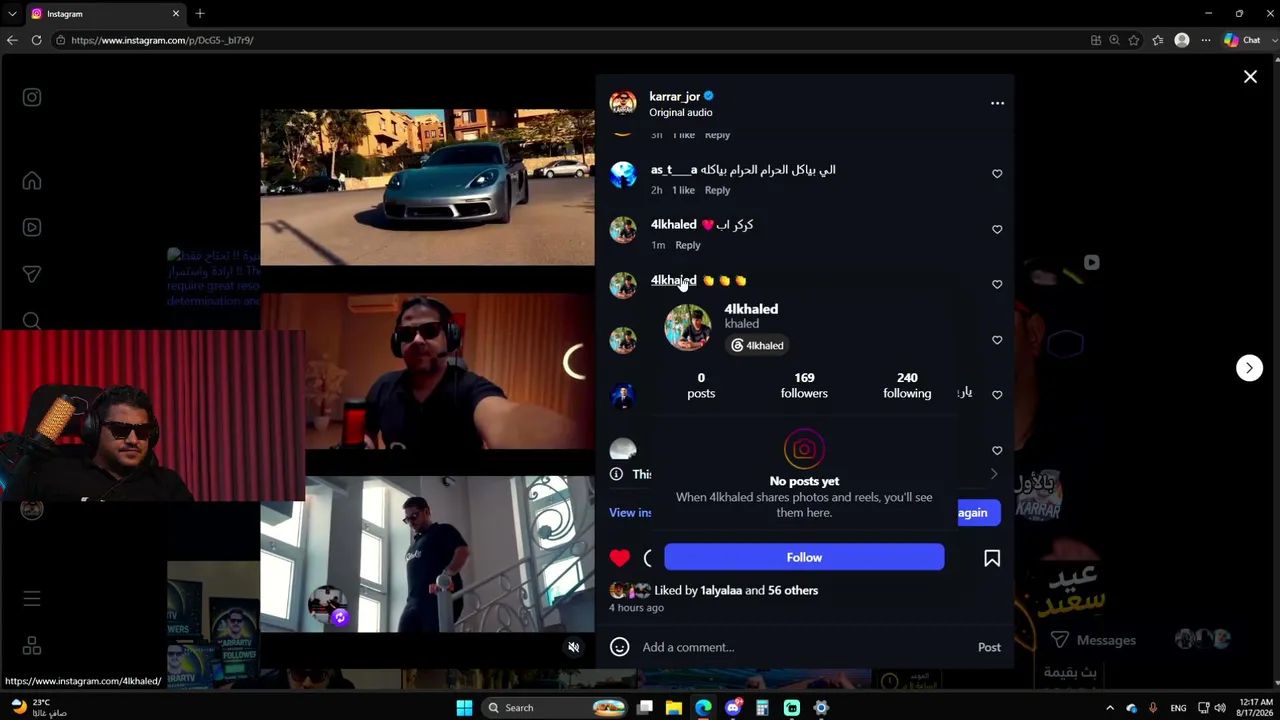Open the as_t___a username link
Image resolution: width=1280 pixels, height=720 pixels.
click(x=674, y=170)
